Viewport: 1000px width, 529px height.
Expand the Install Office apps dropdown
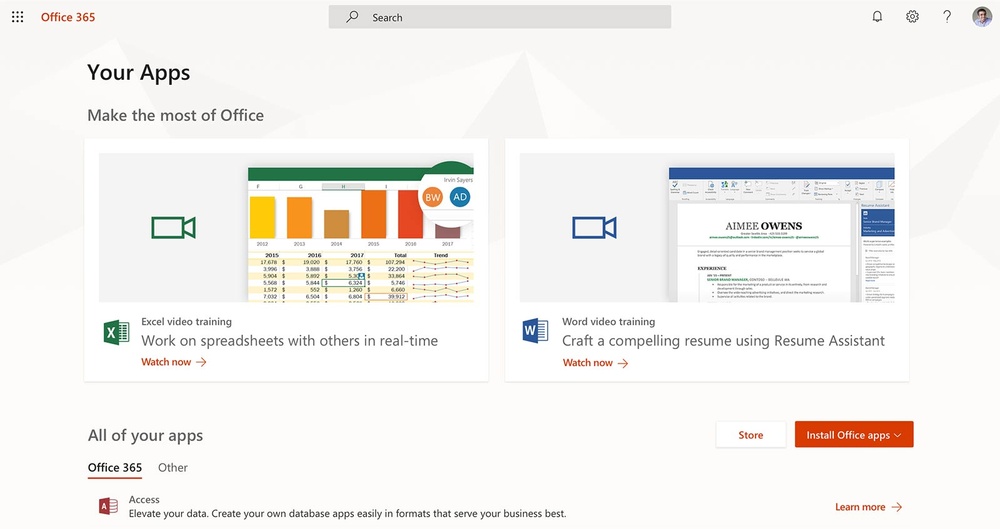tap(854, 435)
